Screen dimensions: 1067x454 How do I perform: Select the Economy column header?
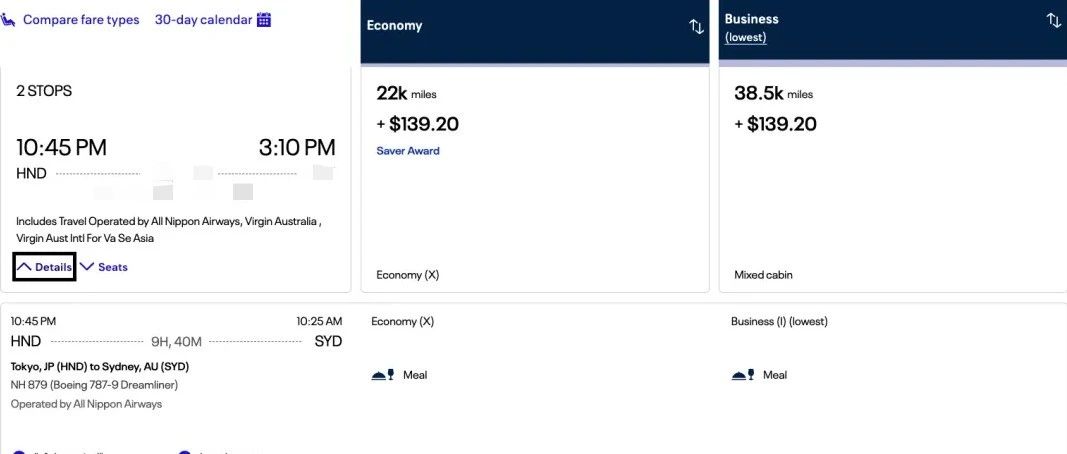[395, 26]
